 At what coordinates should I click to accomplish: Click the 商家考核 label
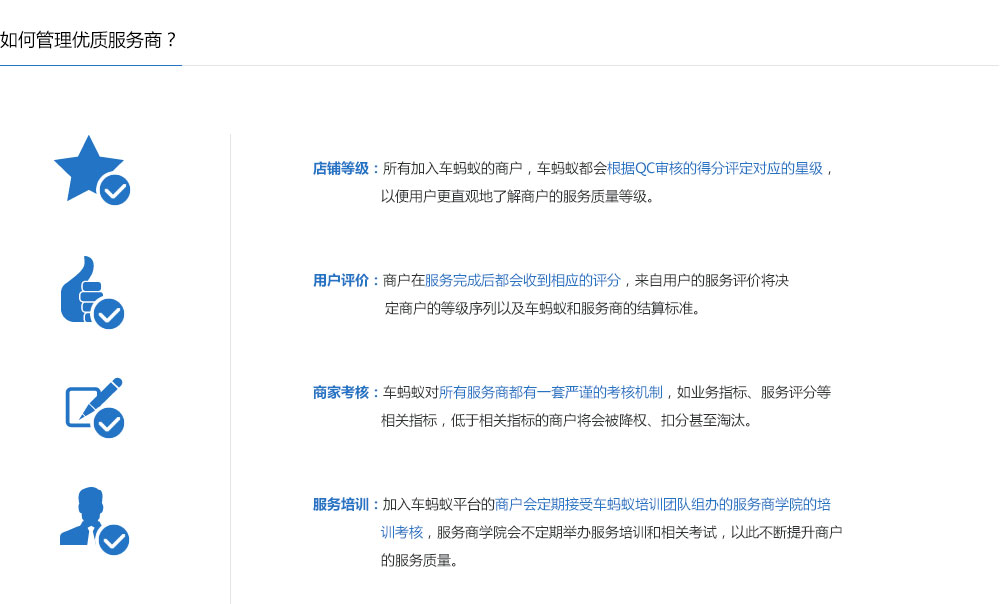click(x=341, y=392)
